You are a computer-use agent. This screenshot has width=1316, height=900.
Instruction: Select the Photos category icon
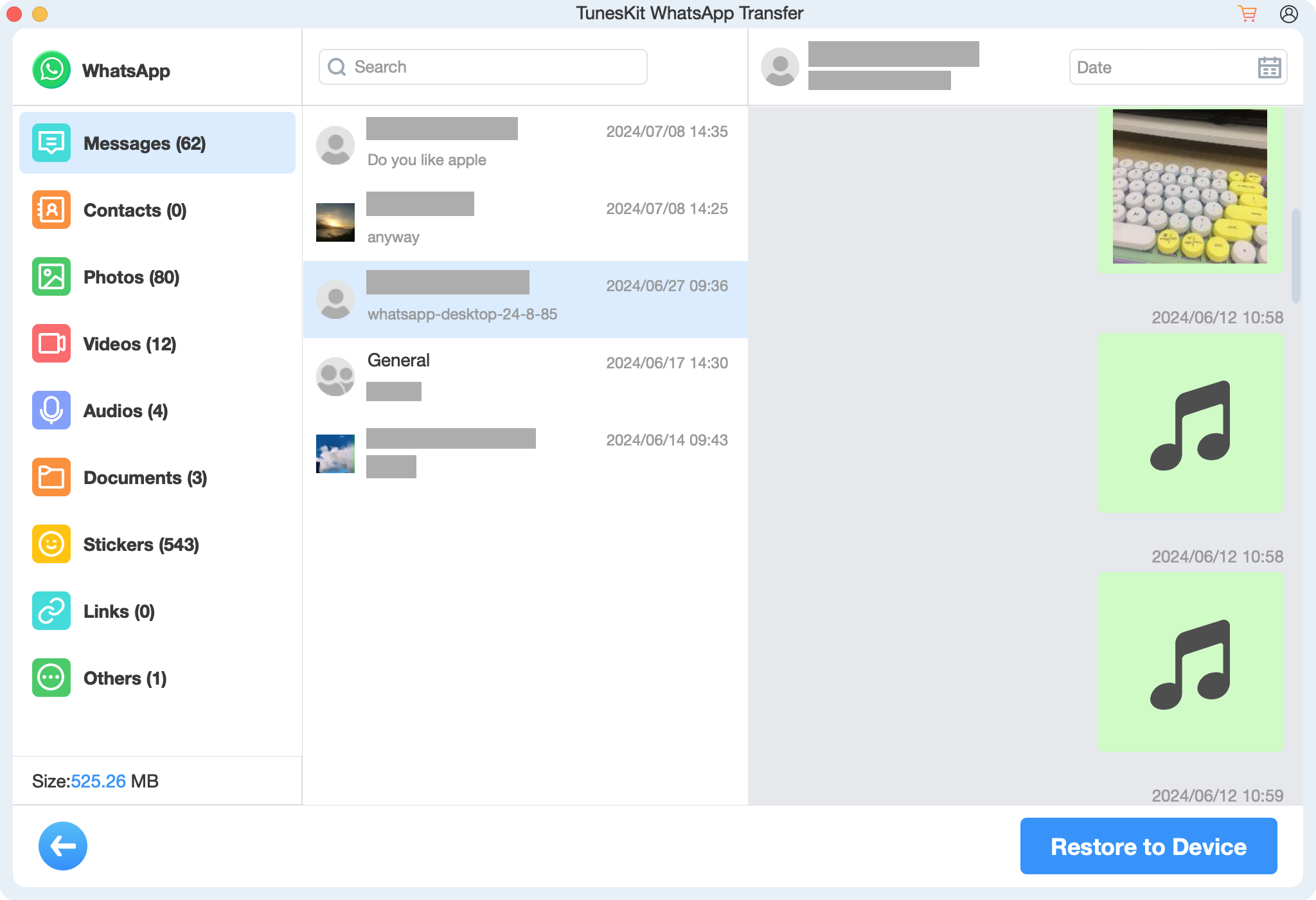click(x=50, y=277)
